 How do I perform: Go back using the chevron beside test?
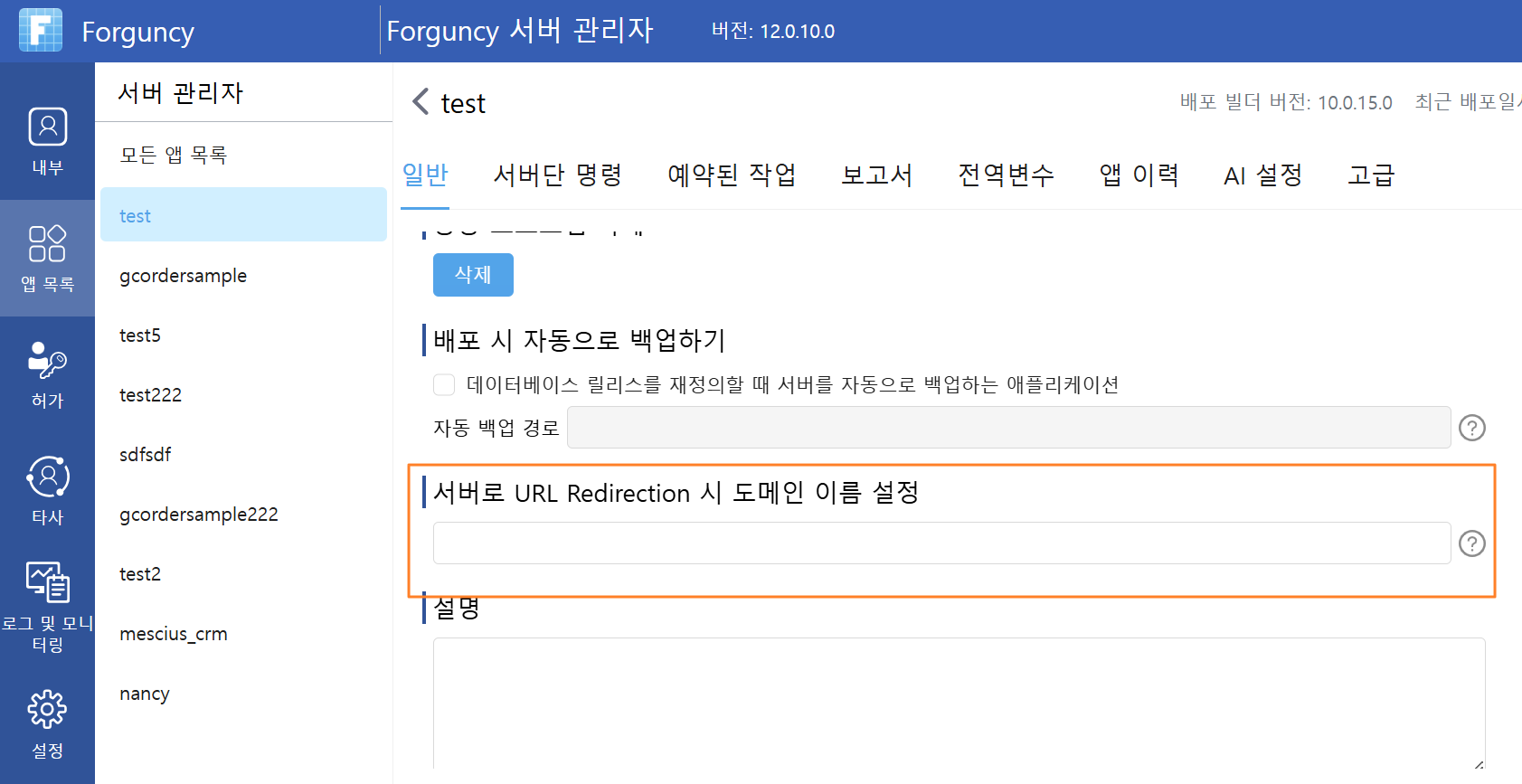tap(421, 101)
